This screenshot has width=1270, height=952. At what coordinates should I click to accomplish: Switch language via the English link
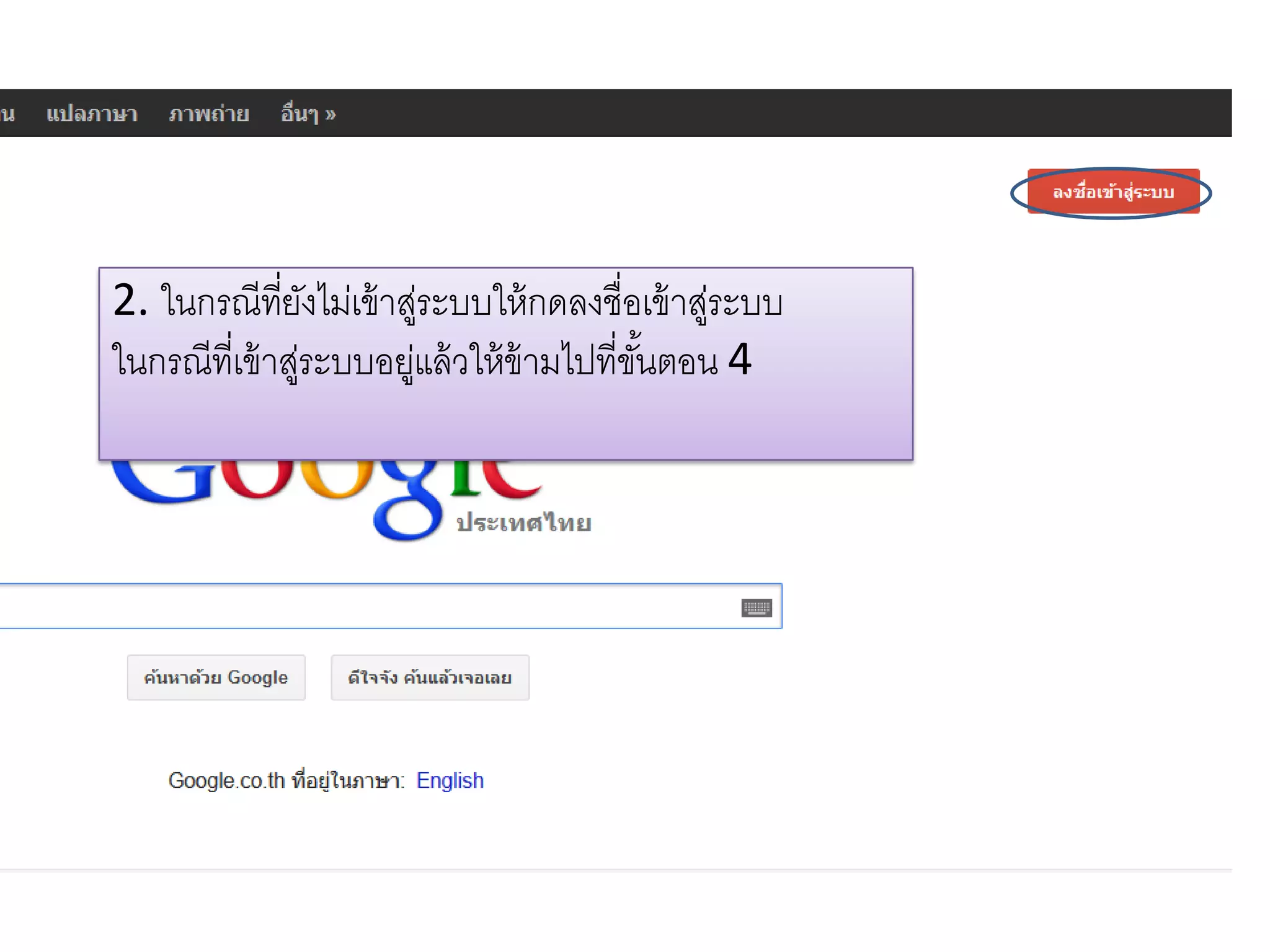(450, 780)
